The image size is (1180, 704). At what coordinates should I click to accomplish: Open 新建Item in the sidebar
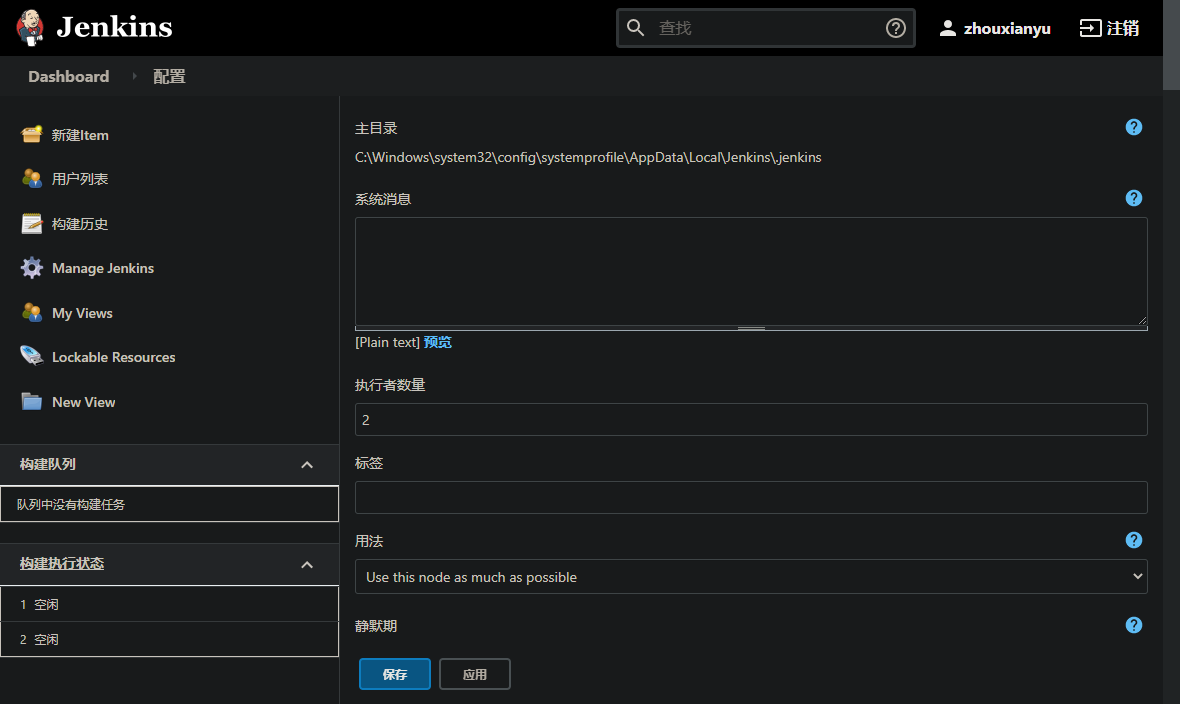click(80, 135)
